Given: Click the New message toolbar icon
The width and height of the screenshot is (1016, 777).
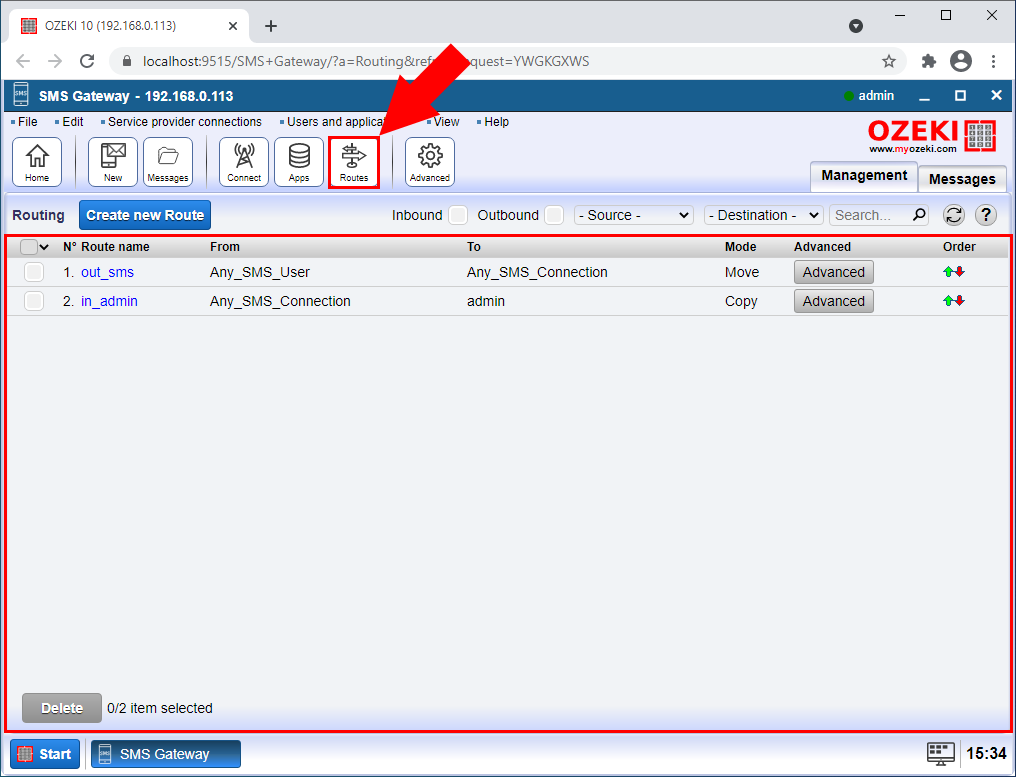Looking at the screenshot, I should 113,162.
